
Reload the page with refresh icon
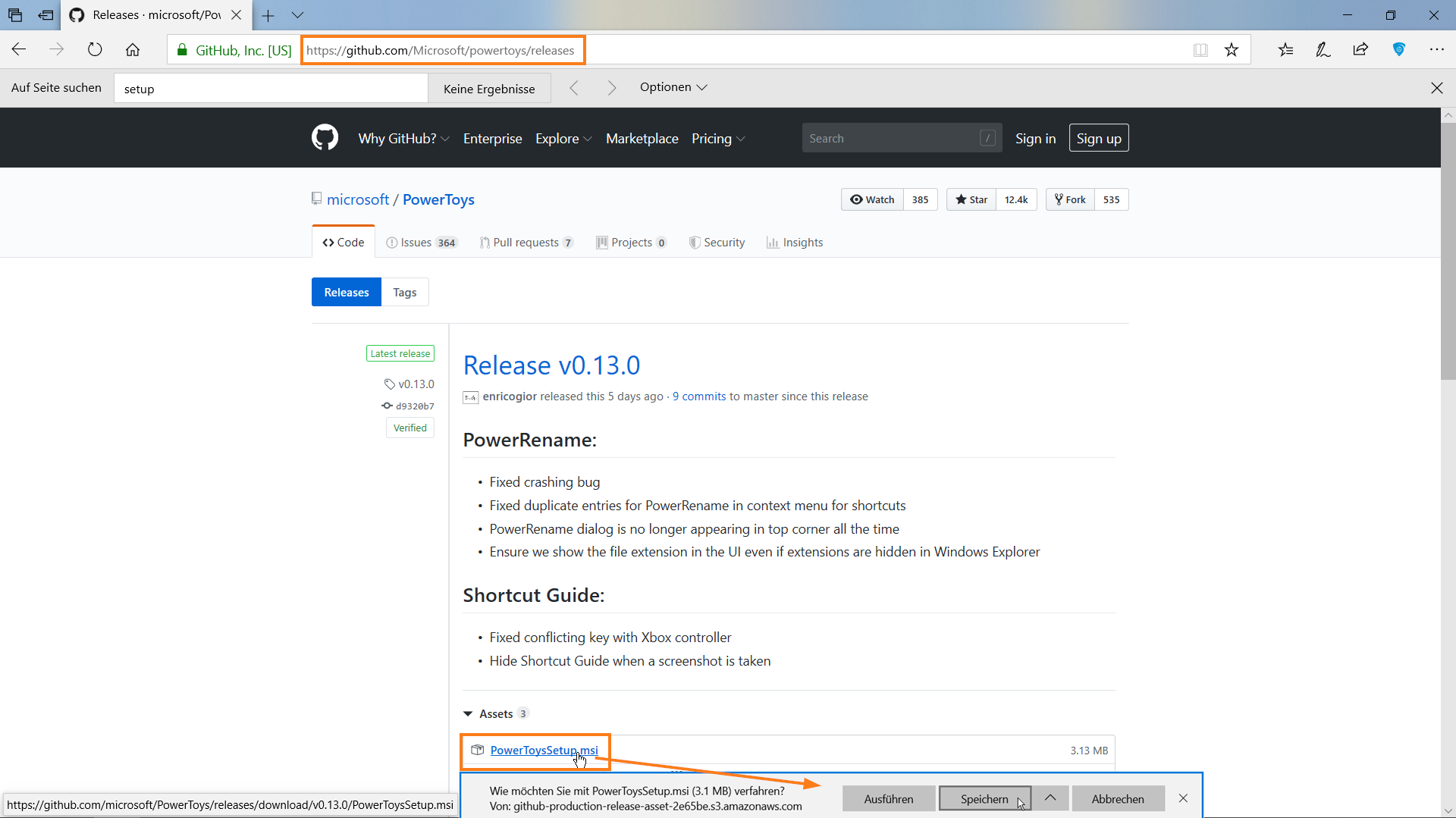[95, 50]
